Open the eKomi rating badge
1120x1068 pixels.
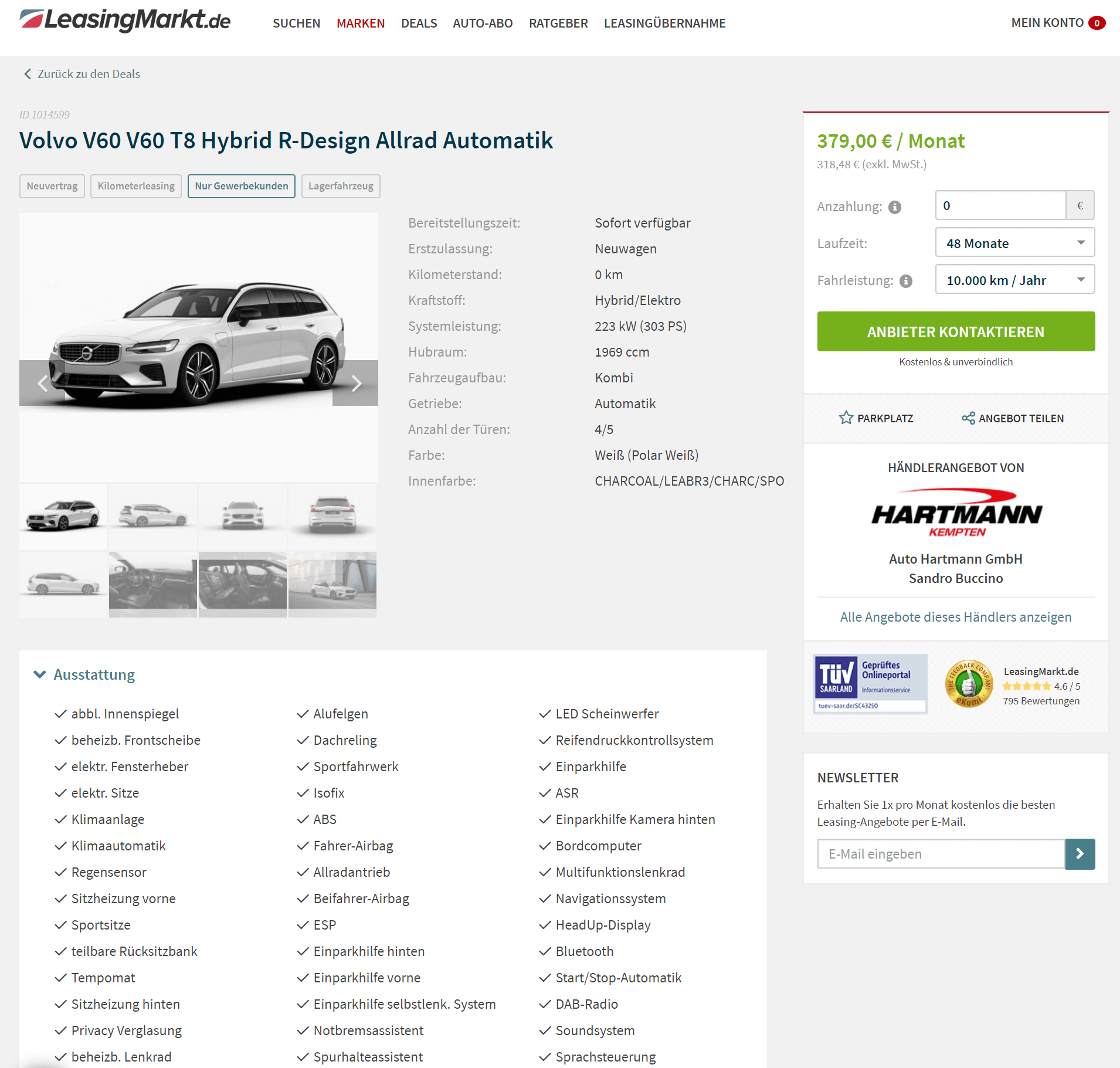click(969, 684)
